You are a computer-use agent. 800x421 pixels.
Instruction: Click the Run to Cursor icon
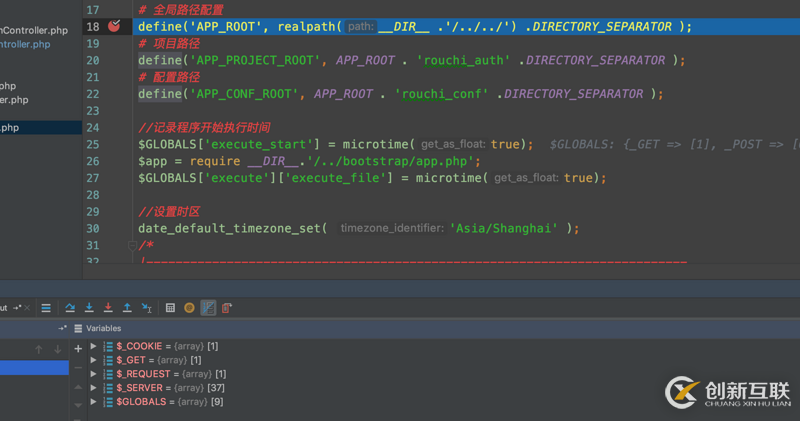[x=146, y=308]
